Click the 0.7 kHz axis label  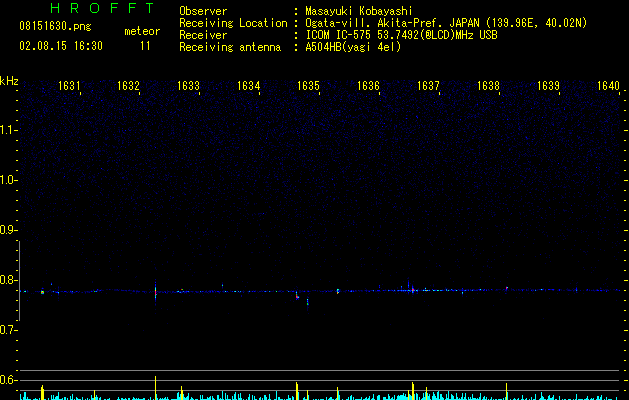pyautogui.click(x=8, y=330)
